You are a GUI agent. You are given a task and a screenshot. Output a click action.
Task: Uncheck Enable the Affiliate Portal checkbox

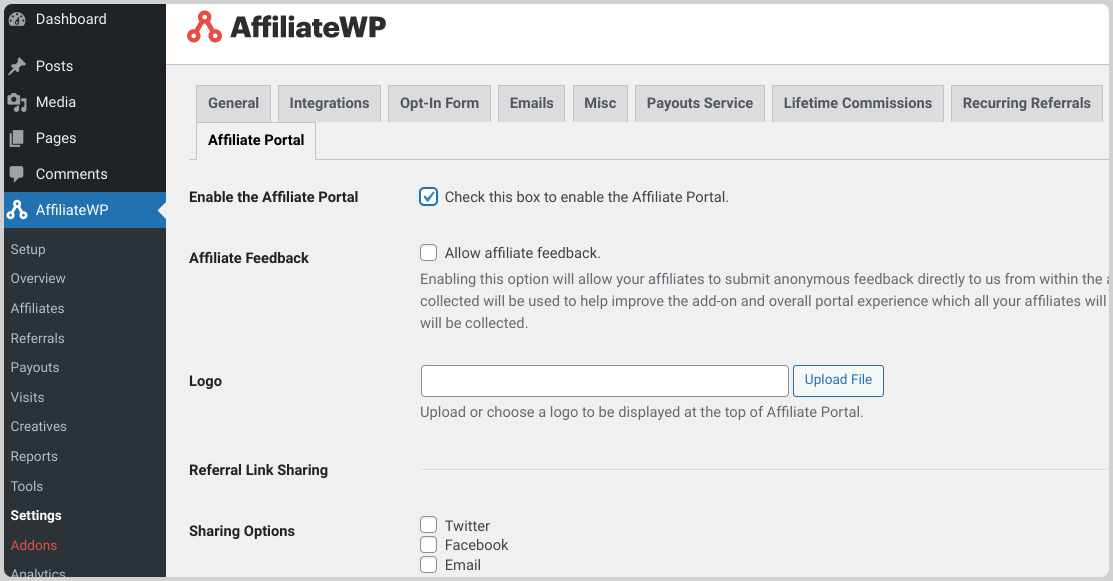(428, 197)
